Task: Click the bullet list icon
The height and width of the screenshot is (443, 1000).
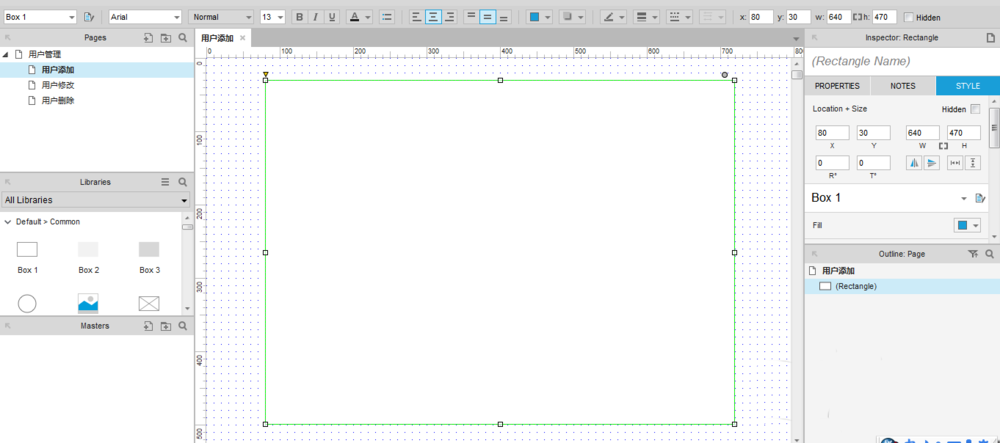Action: [387, 17]
